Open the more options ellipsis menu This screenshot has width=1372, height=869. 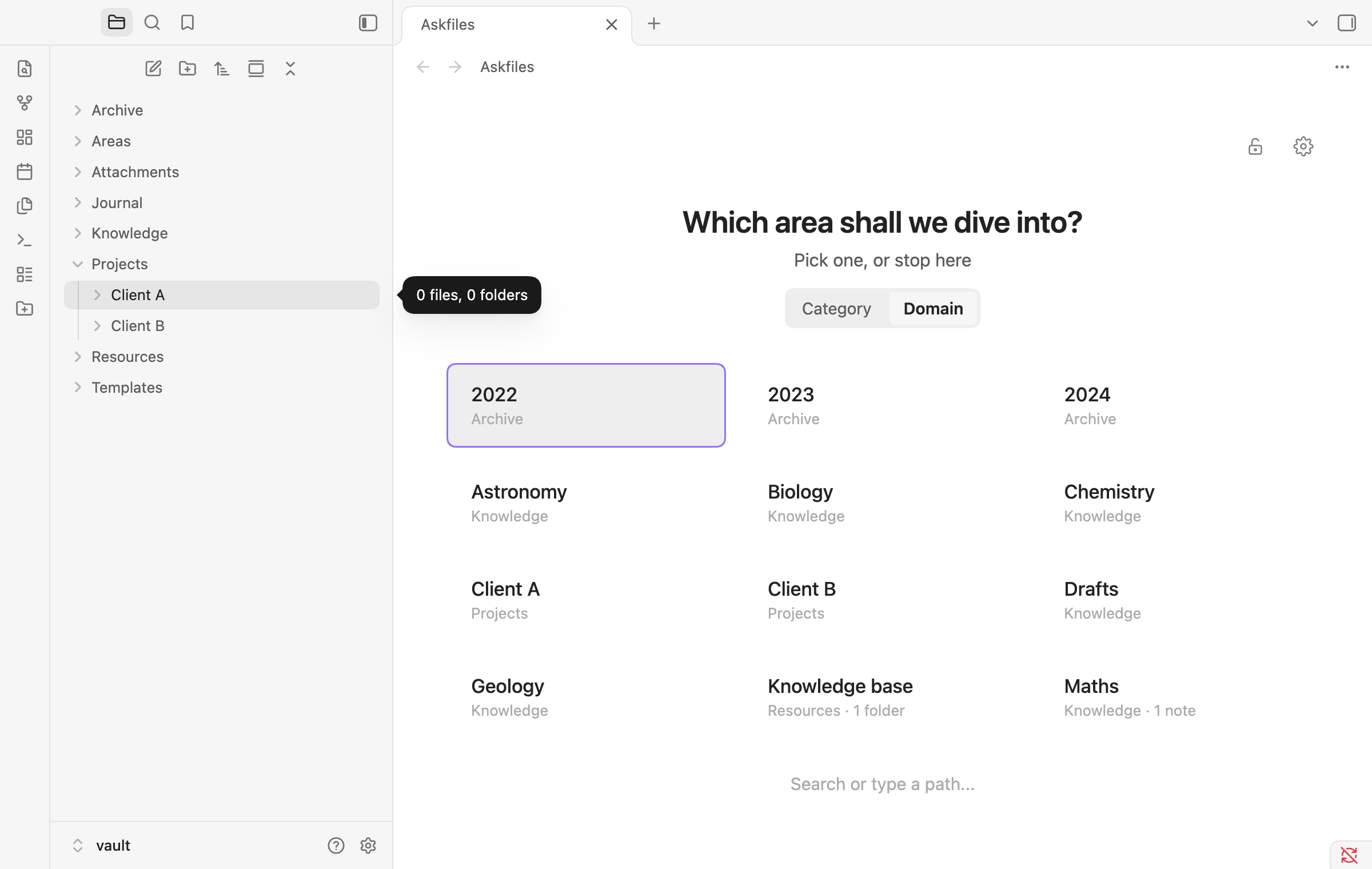click(x=1342, y=67)
